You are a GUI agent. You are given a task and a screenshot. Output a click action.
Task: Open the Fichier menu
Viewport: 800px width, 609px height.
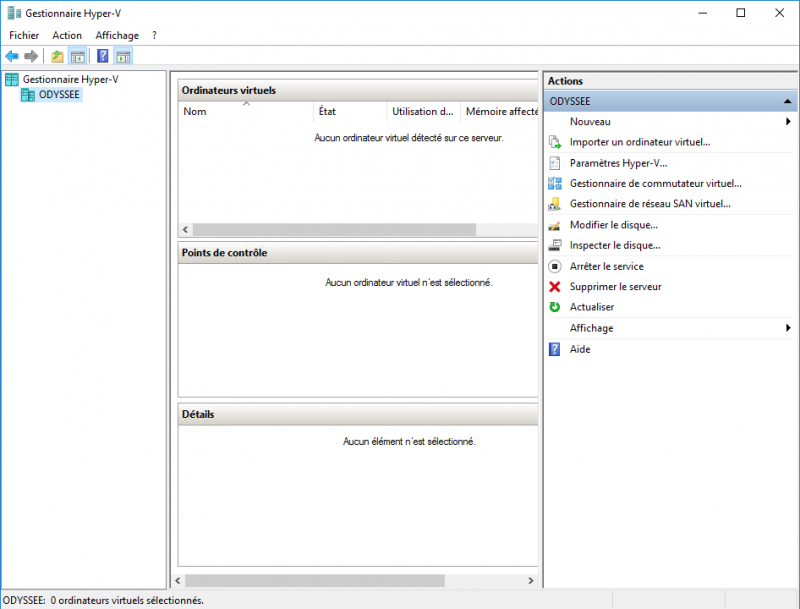coord(23,35)
